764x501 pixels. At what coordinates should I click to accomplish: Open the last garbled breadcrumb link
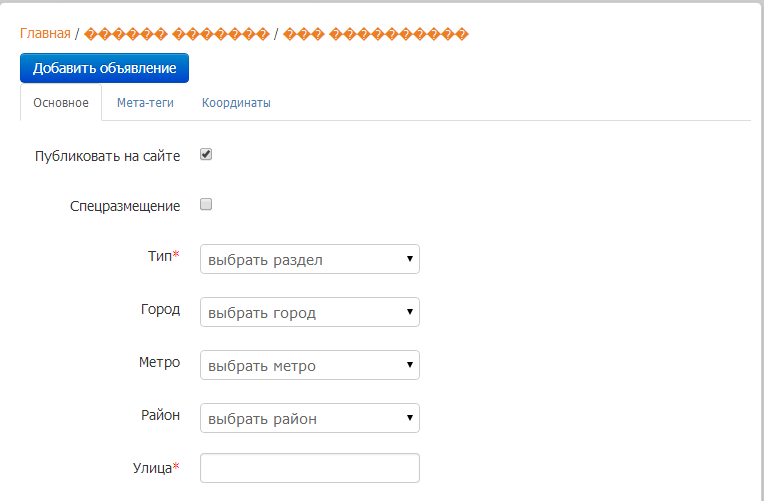(x=376, y=34)
